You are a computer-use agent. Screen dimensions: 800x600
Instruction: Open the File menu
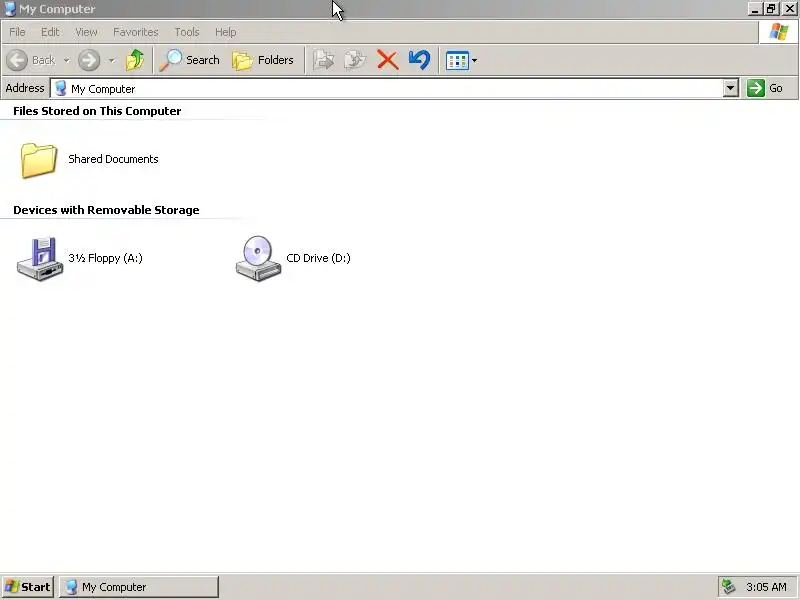point(17,32)
